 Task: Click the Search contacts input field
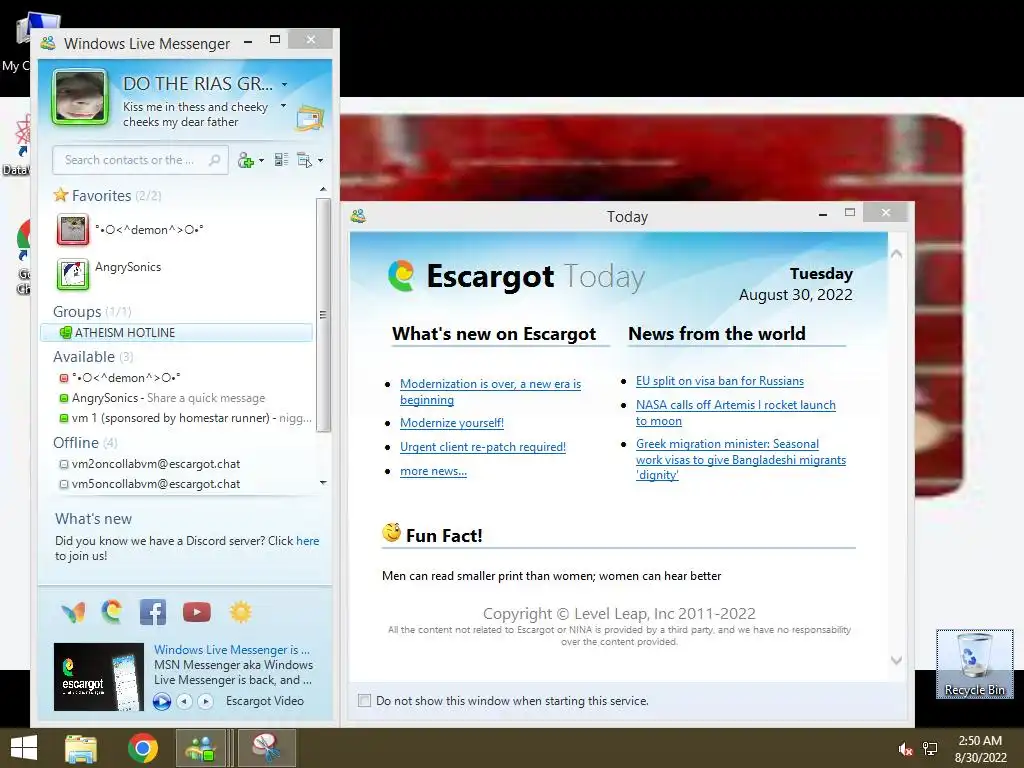(140, 160)
